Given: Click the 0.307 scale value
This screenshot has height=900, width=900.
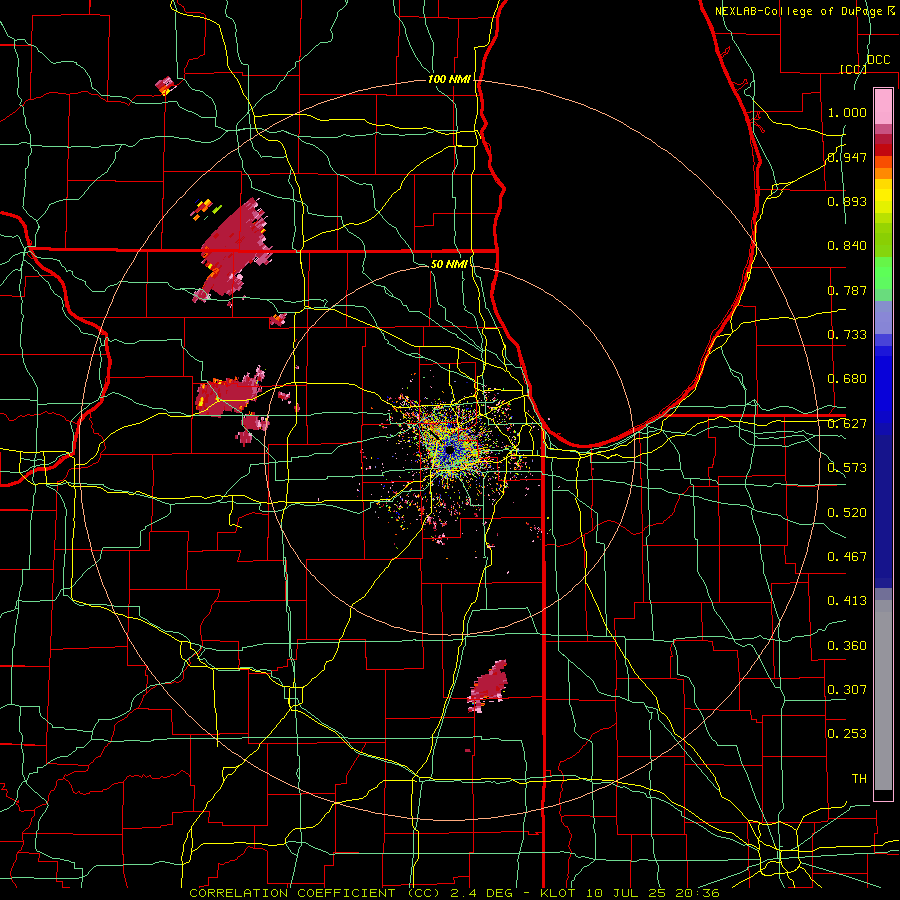Looking at the screenshot, I should pyautogui.click(x=847, y=690).
